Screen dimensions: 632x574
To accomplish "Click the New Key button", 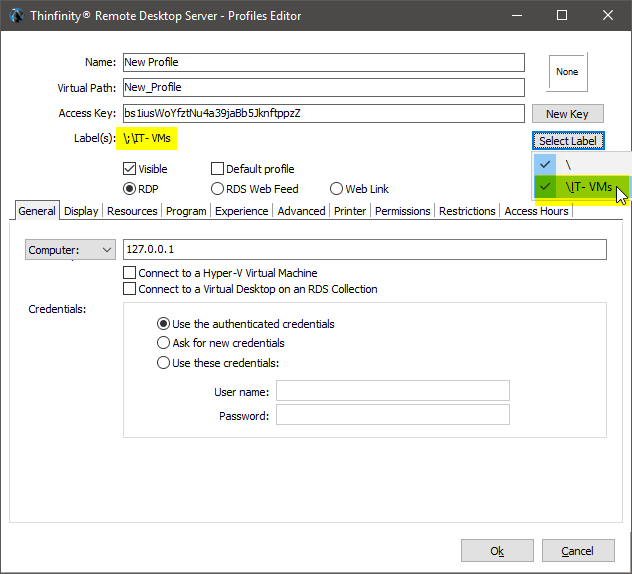I will tap(568, 114).
